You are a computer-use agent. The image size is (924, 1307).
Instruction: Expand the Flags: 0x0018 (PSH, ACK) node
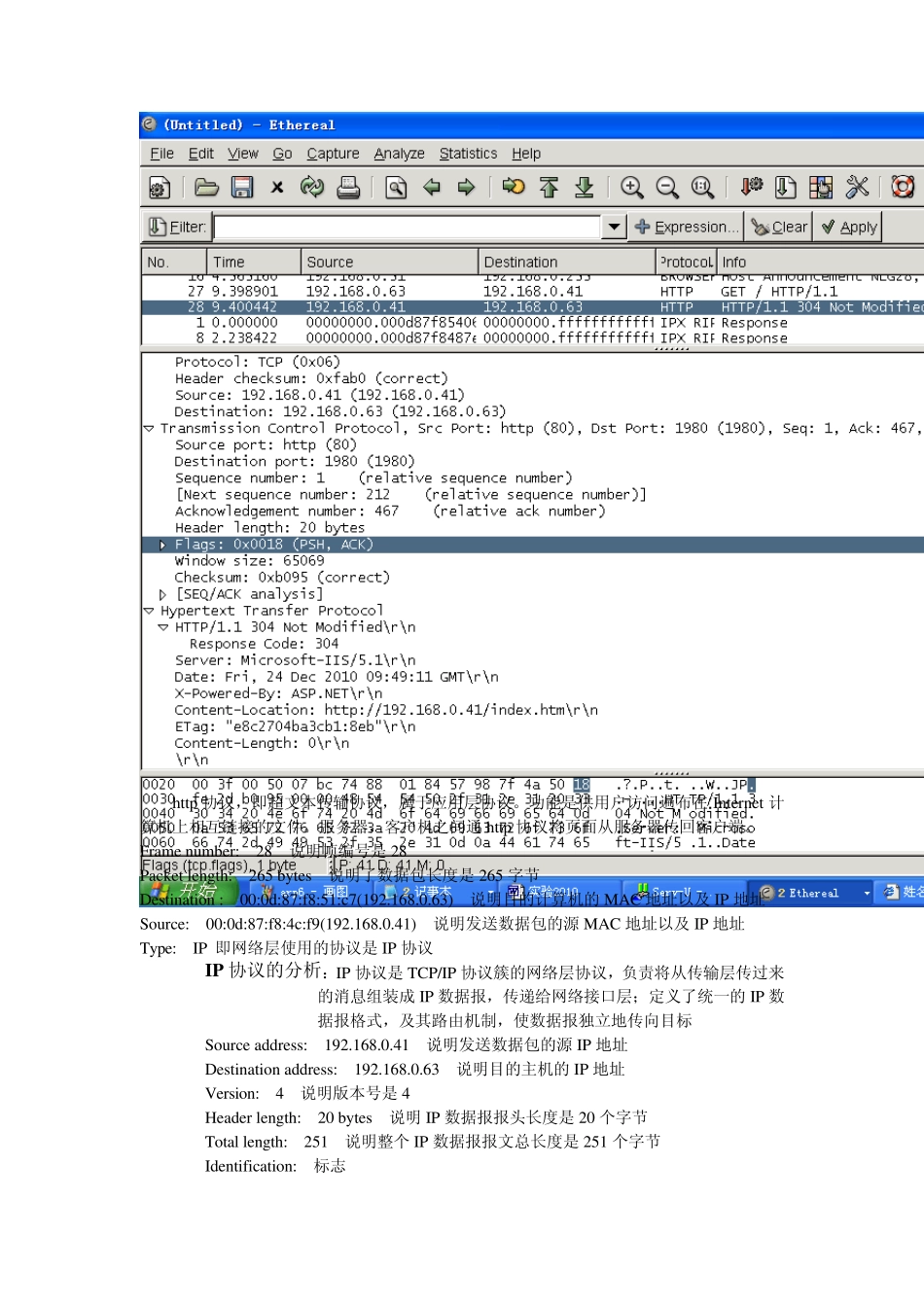162,546
